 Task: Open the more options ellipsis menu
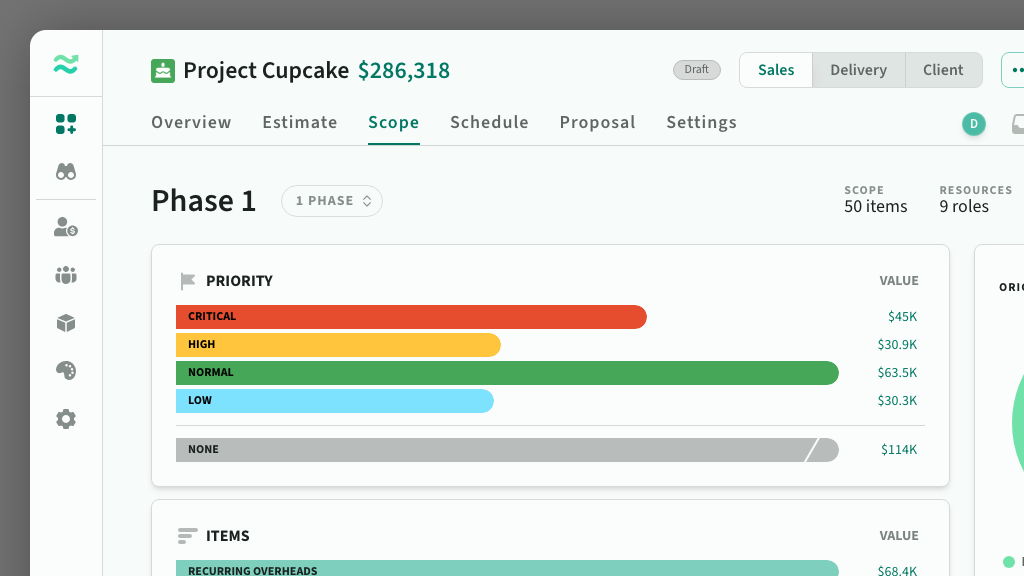(1014, 70)
